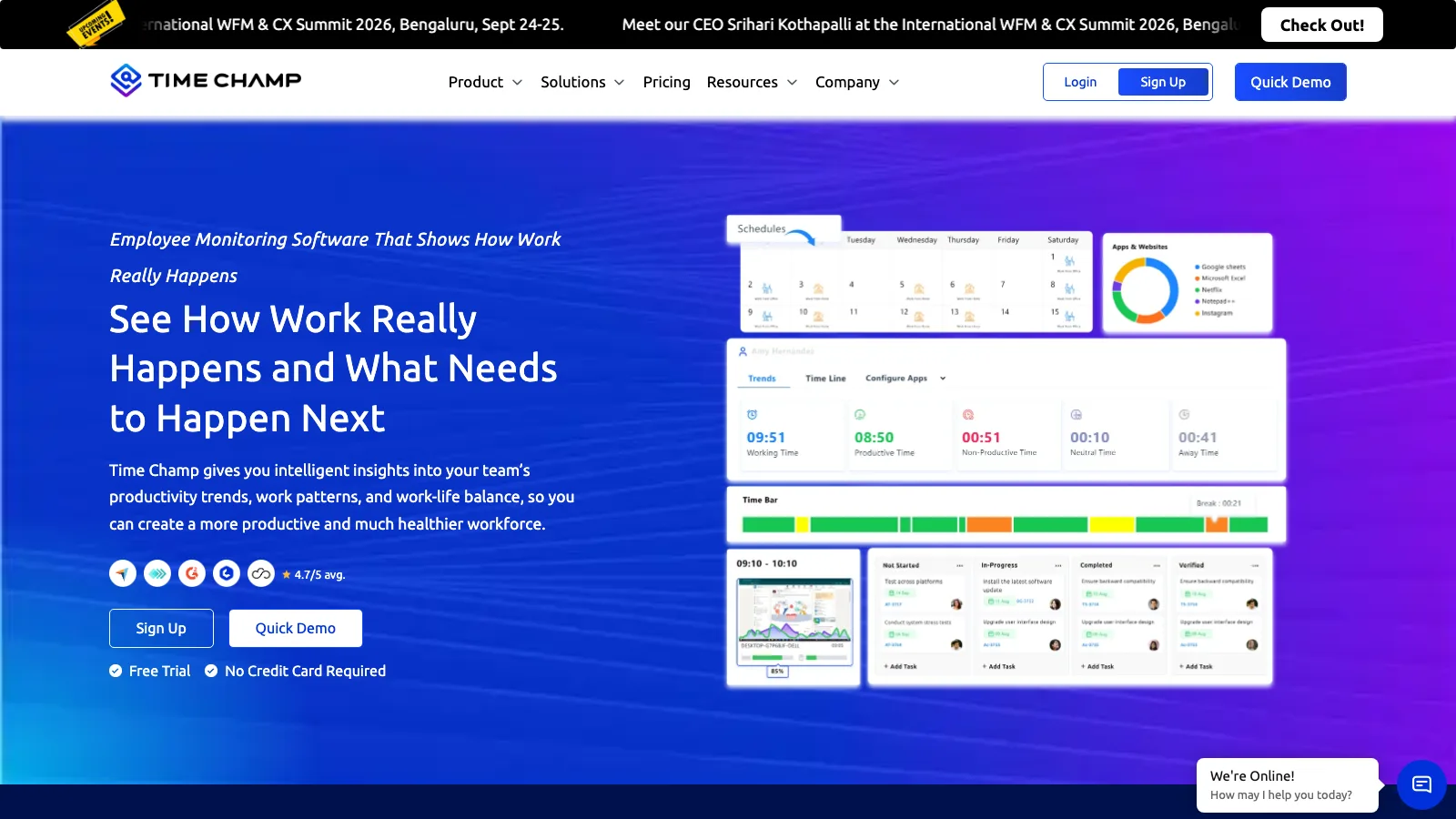Open the Company menu
Image resolution: width=1456 pixels, height=819 pixels.
click(857, 82)
